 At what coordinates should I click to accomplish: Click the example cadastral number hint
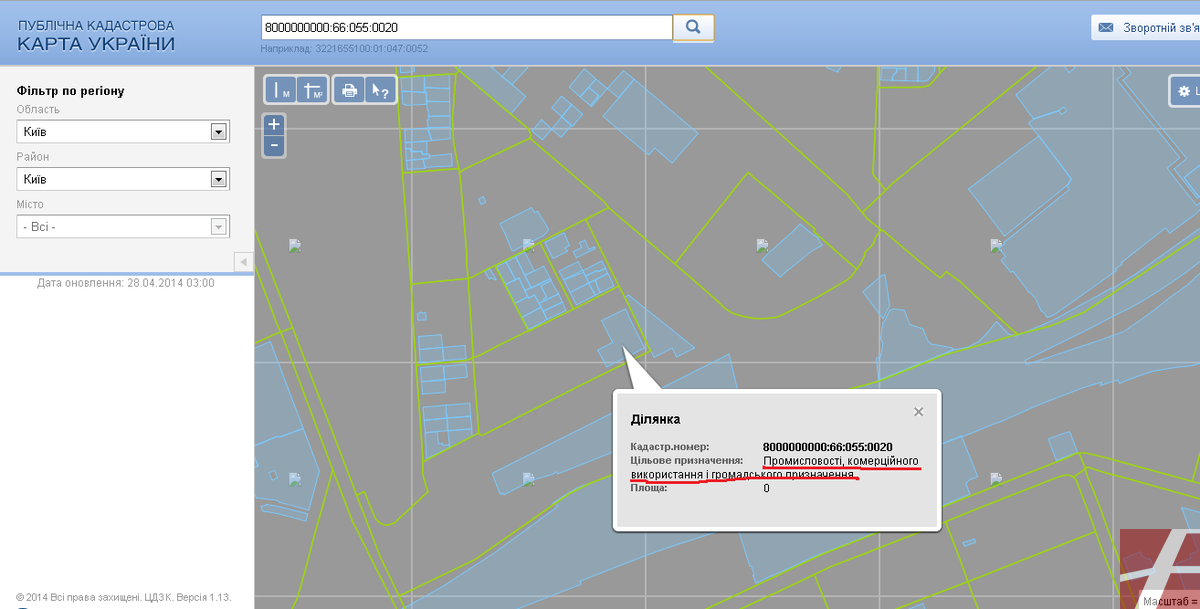[x=344, y=48]
